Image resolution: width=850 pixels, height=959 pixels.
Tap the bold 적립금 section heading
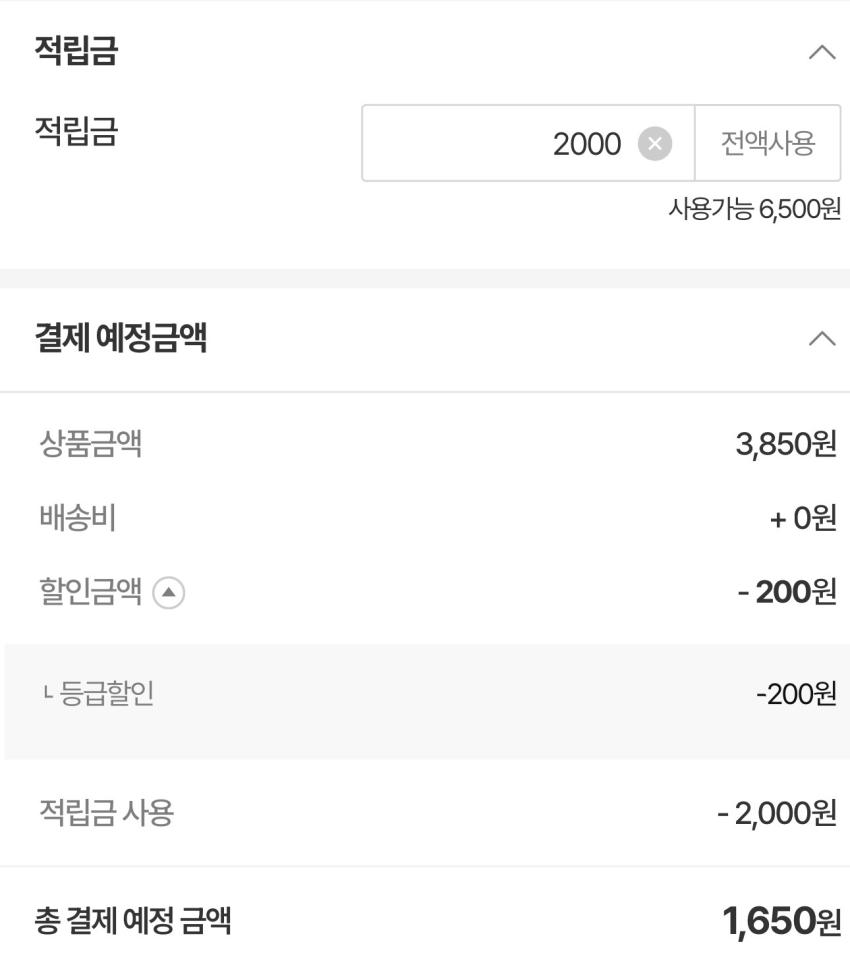76,51
